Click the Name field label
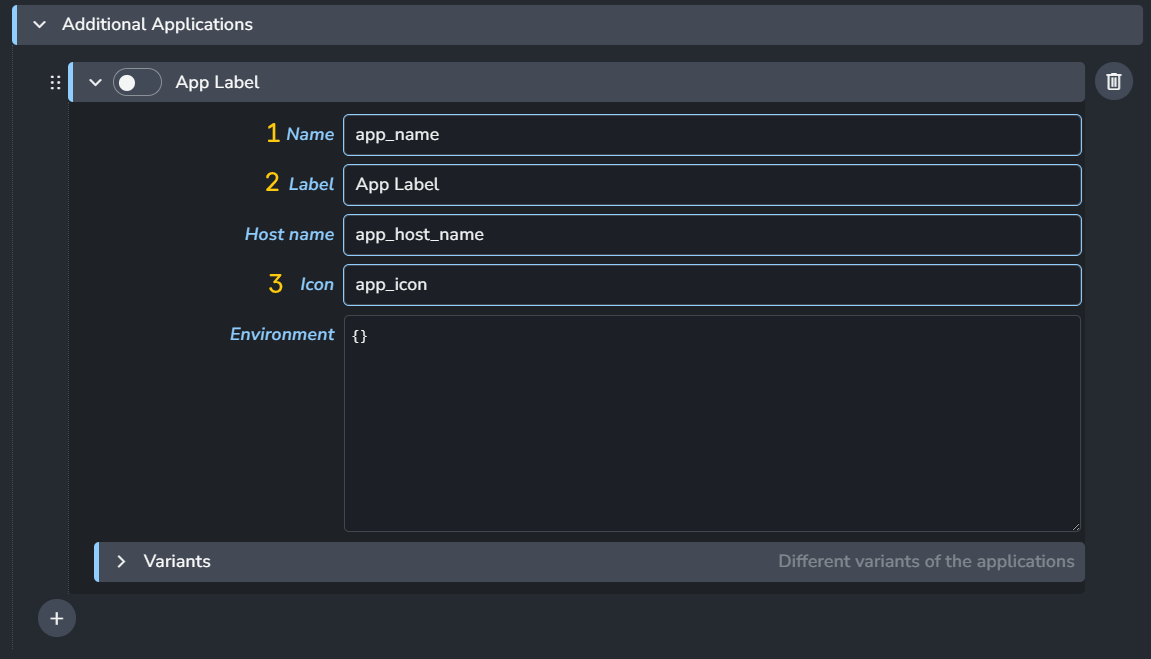 click(310, 134)
